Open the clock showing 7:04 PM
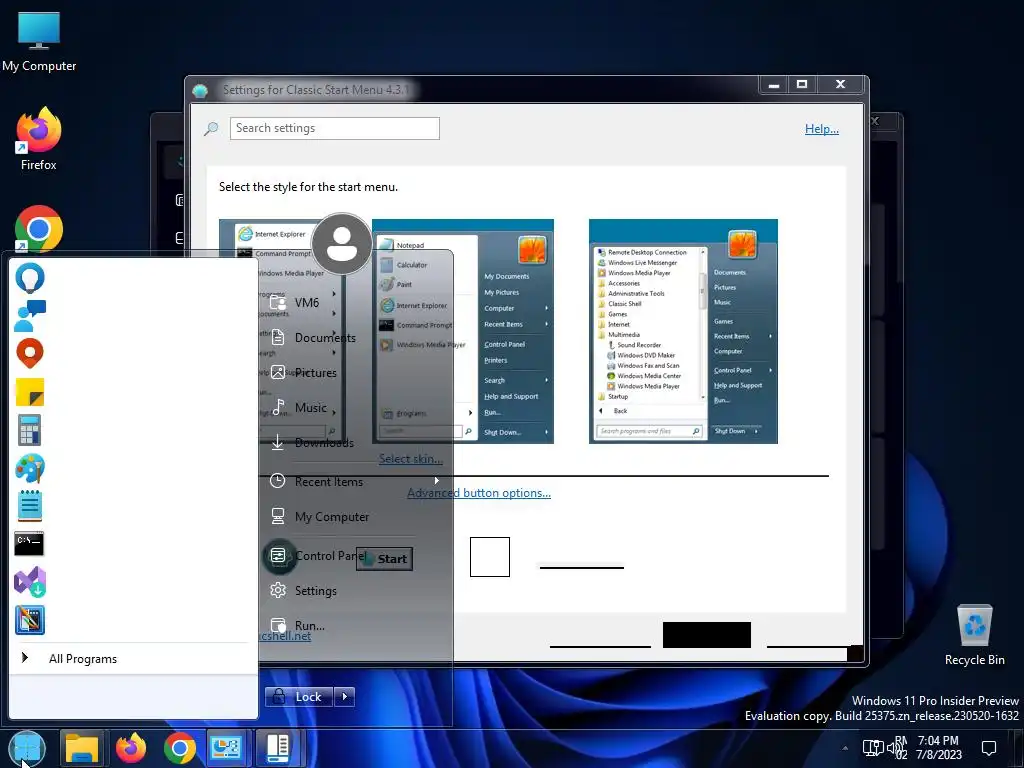 pos(939,748)
